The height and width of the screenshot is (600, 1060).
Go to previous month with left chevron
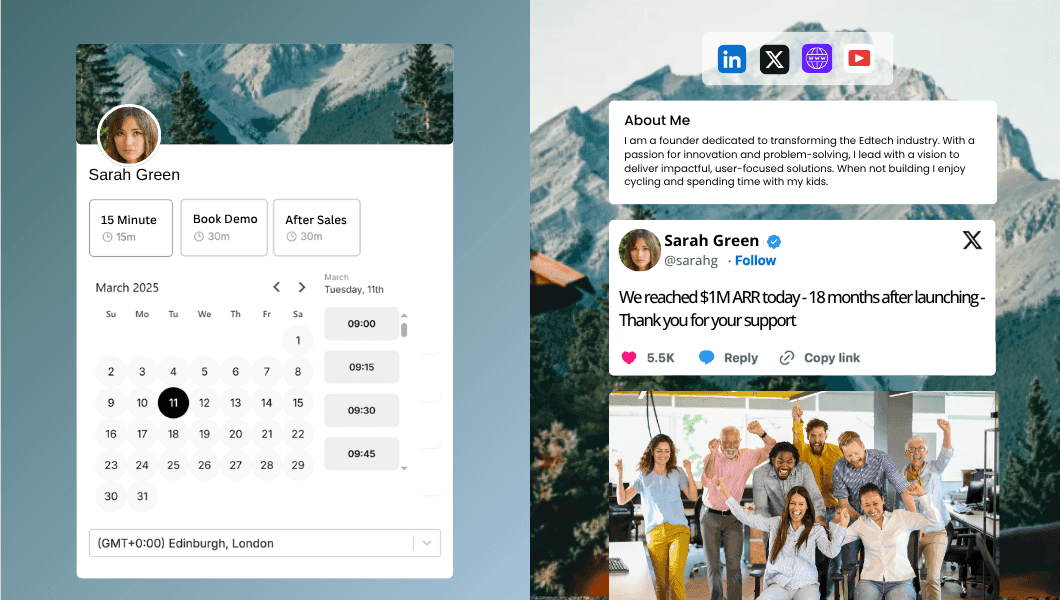point(276,286)
